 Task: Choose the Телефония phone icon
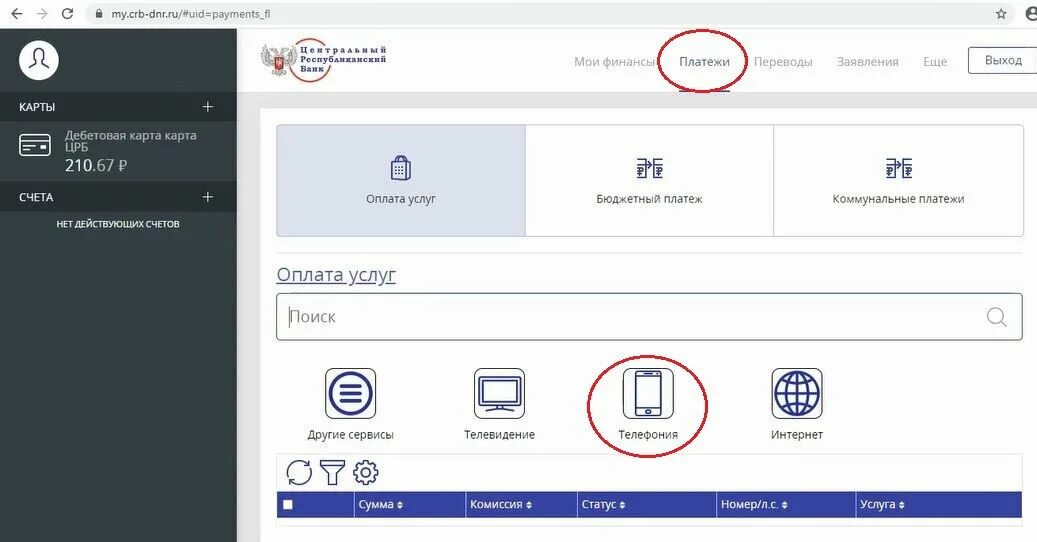[x=648, y=394]
